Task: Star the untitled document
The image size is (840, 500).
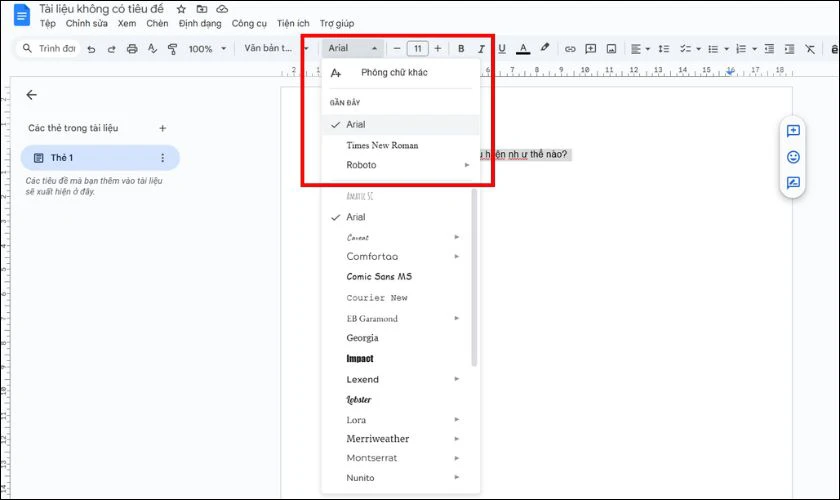Action: coord(181,9)
